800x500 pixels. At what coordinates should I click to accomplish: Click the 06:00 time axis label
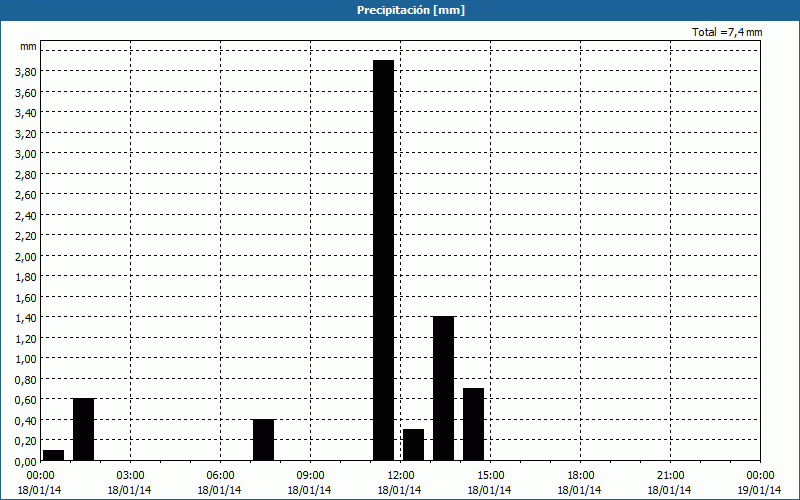pyautogui.click(x=220, y=476)
